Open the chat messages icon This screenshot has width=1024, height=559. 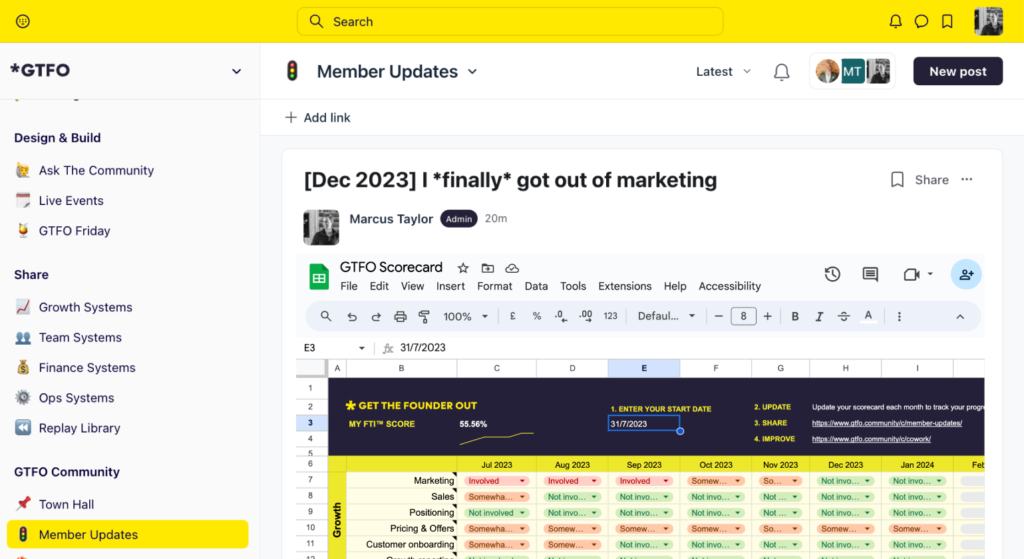tap(921, 21)
